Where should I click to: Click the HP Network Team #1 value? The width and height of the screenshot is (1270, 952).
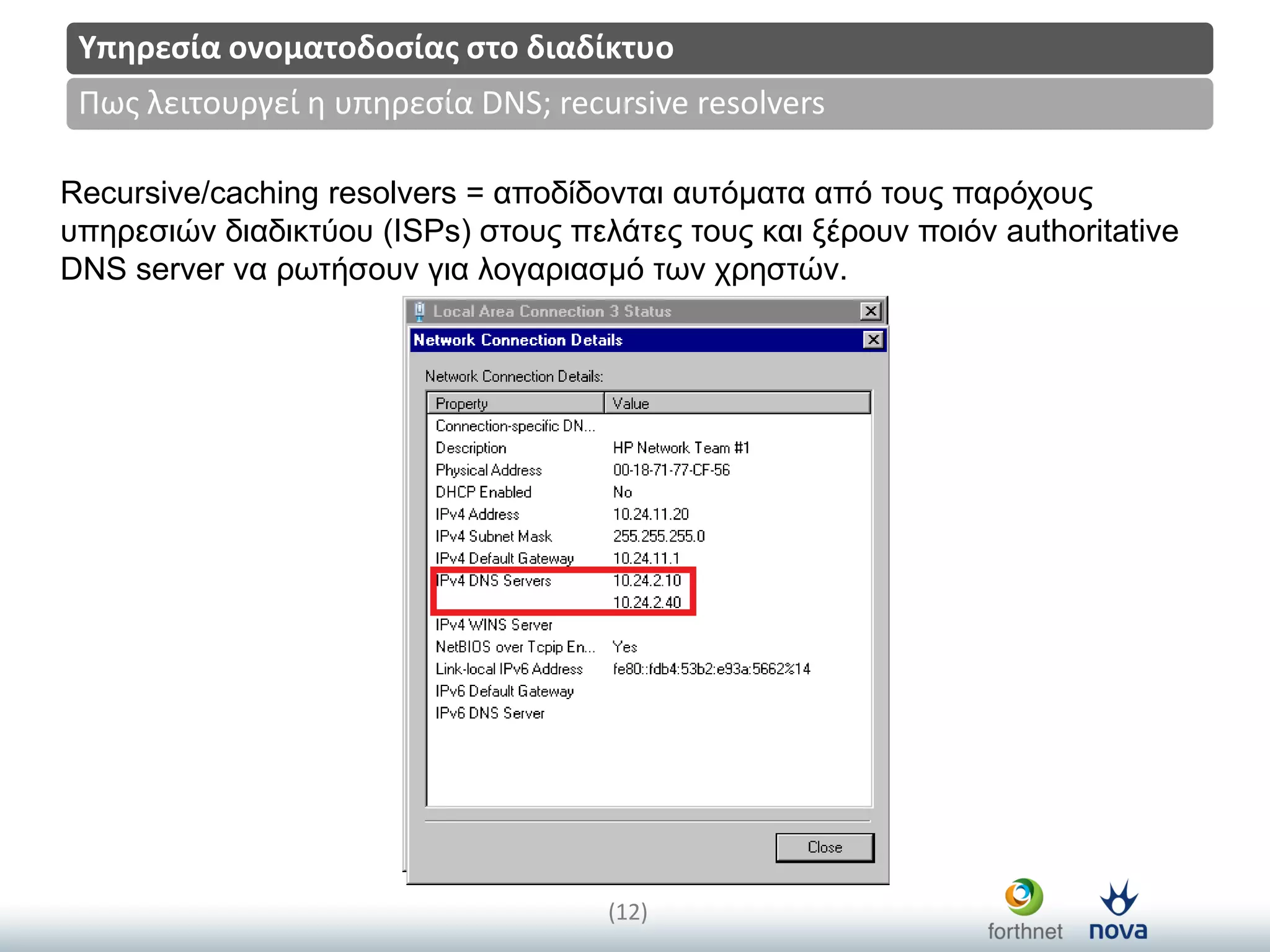pos(681,448)
